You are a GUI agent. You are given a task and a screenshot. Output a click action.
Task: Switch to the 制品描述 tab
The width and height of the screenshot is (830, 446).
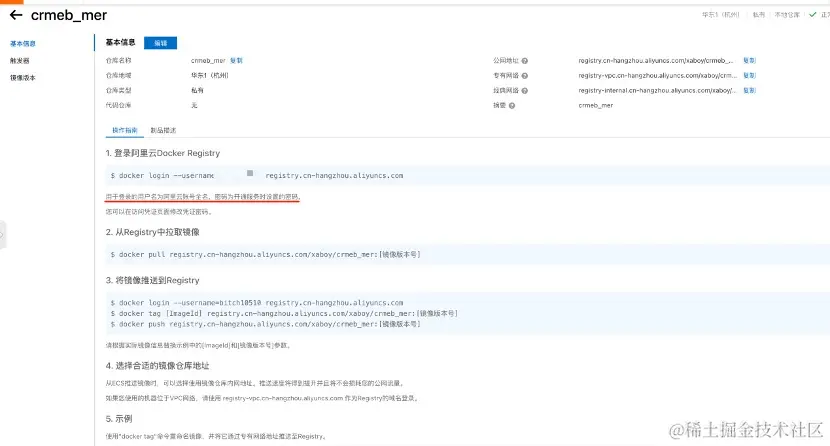point(163,130)
